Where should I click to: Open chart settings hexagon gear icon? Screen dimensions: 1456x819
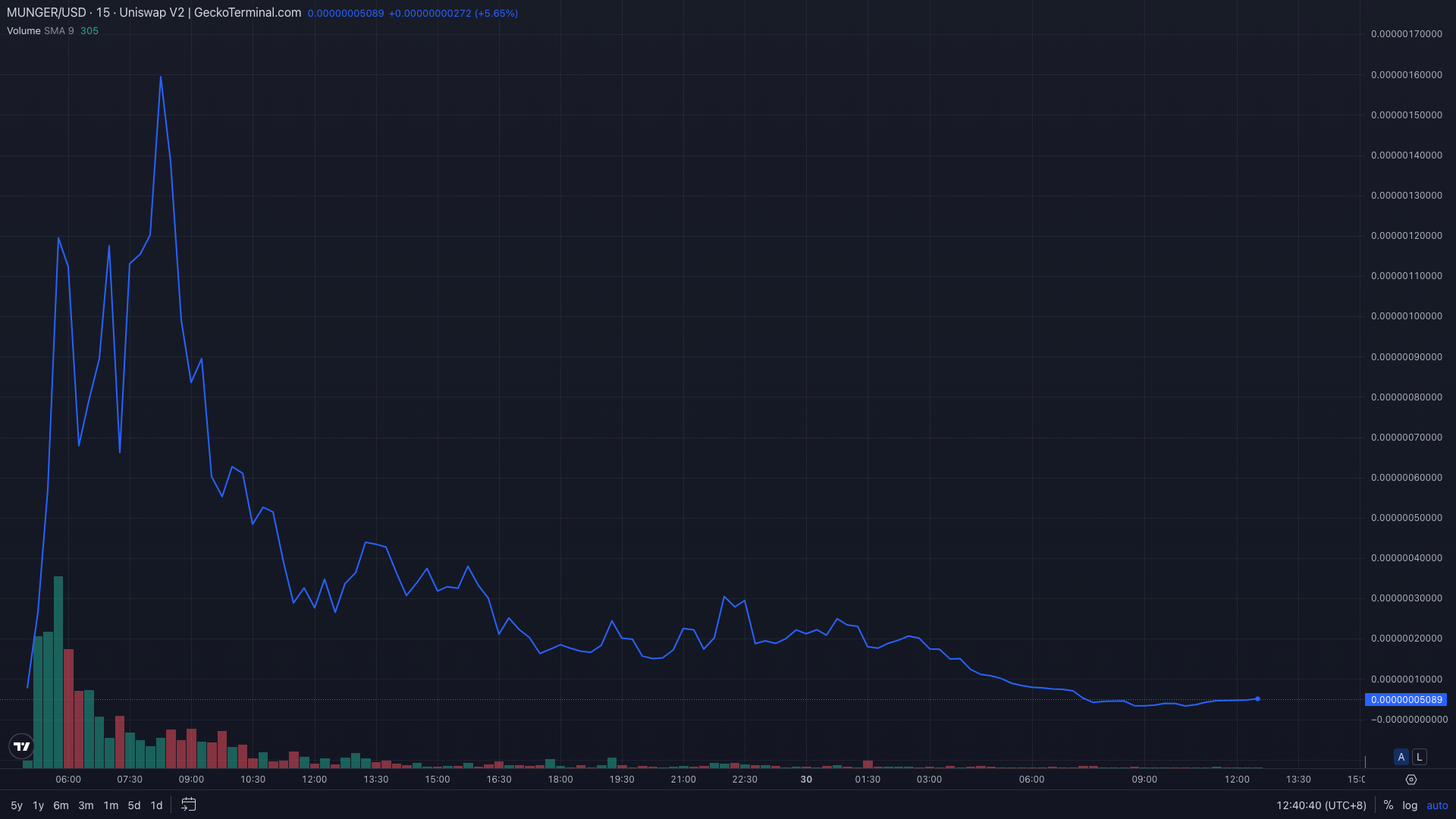coord(1411,780)
